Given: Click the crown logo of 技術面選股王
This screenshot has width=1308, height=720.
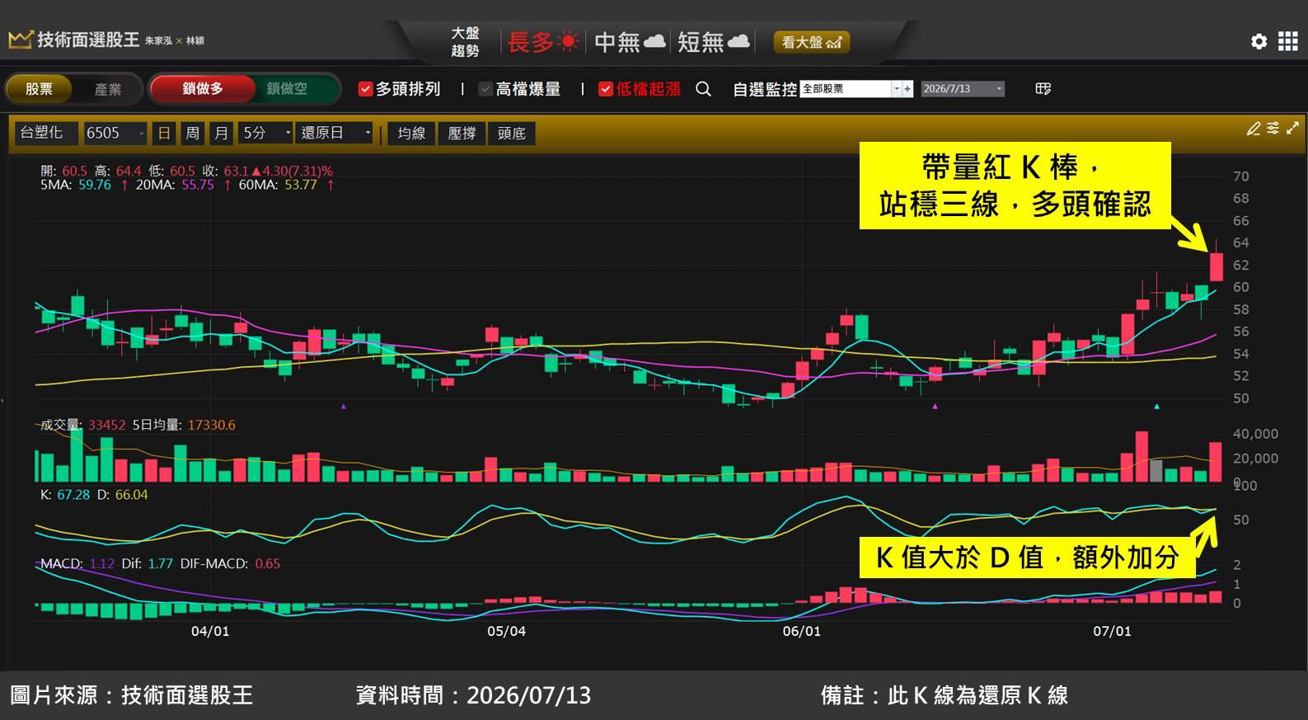Looking at the screenshot, I should [20, 41].
